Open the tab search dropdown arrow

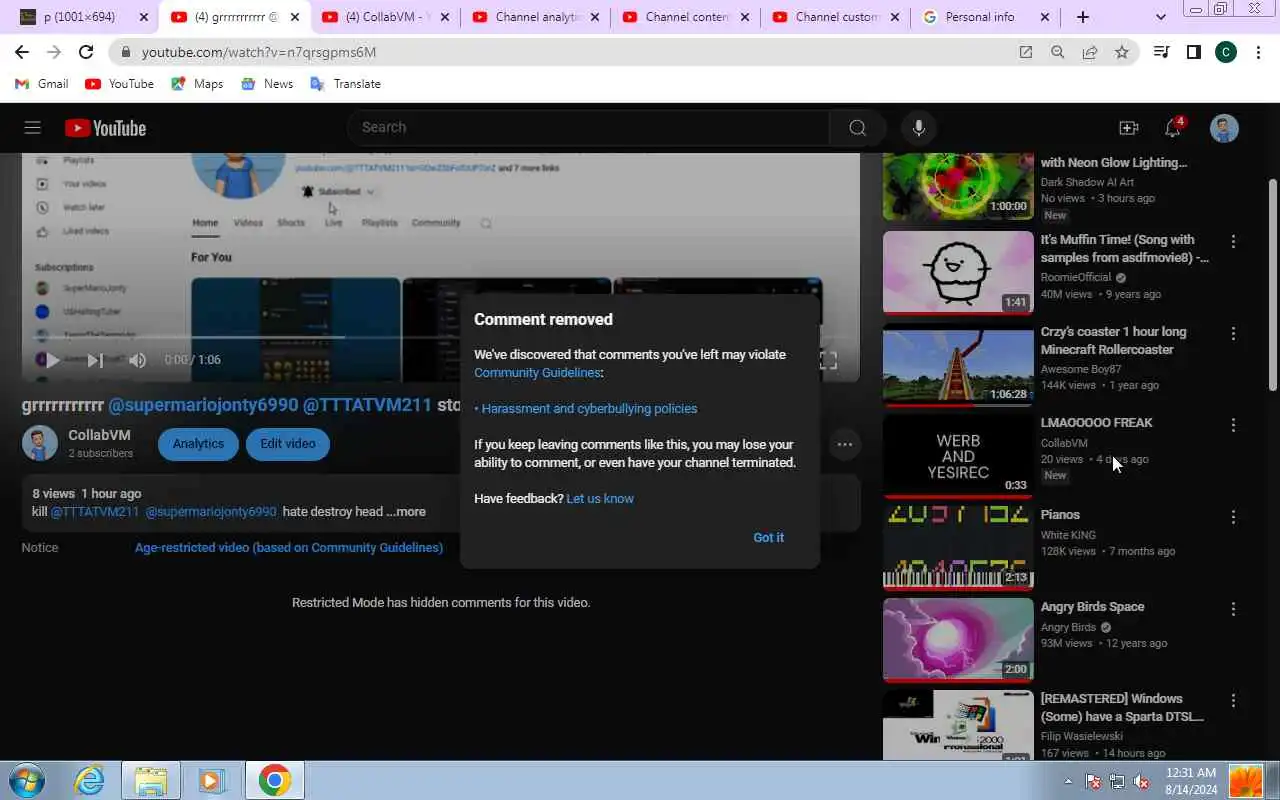pos(1160,17)
